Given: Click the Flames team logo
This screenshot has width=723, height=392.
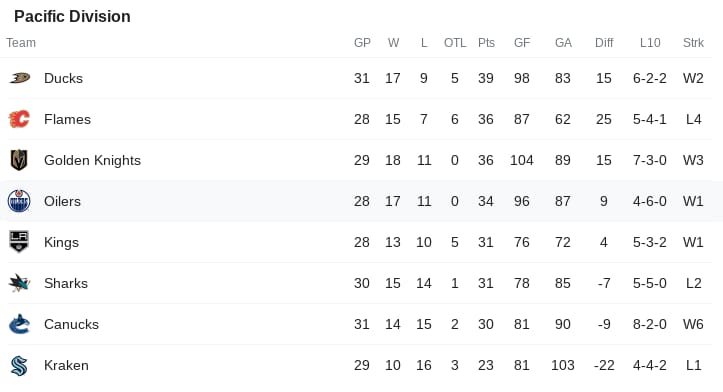Looking at the screenshot, I should (19, 119).
